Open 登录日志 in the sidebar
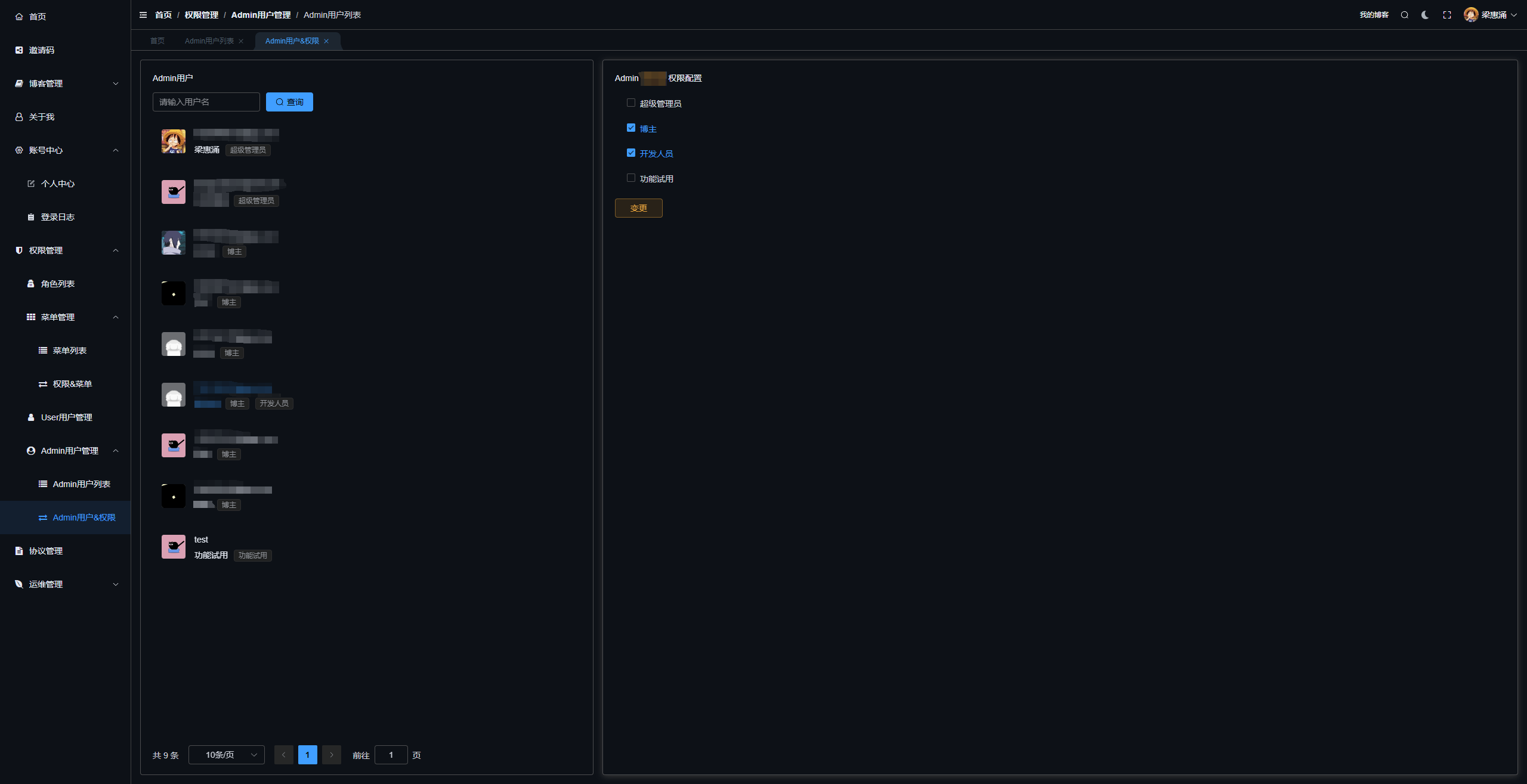The image size is (1527, 784). 57,217
